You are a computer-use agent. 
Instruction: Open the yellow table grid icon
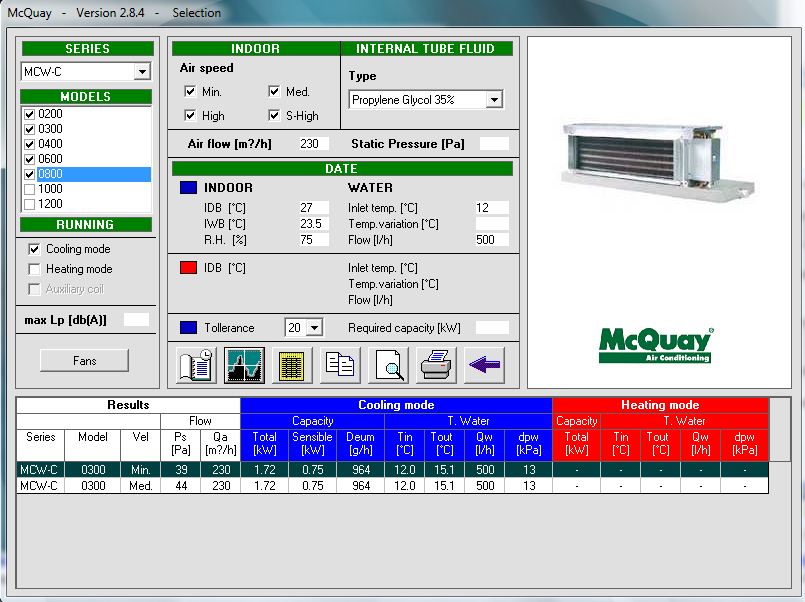tap(292, 365)
